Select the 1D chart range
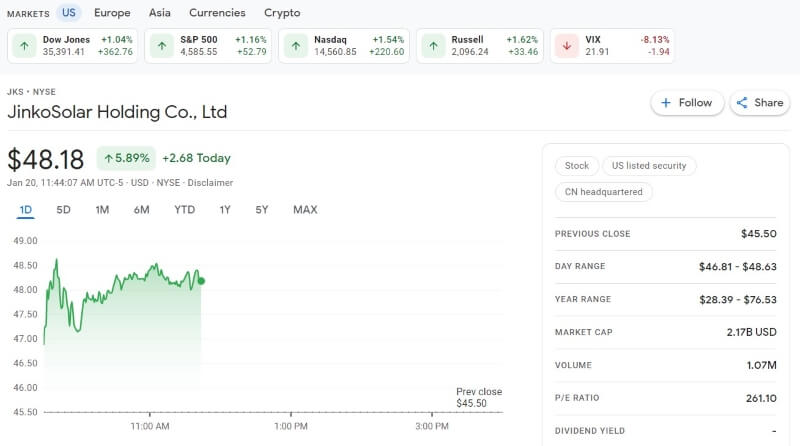Viewport: 800px width, 446px height. (x=26, y=210)
